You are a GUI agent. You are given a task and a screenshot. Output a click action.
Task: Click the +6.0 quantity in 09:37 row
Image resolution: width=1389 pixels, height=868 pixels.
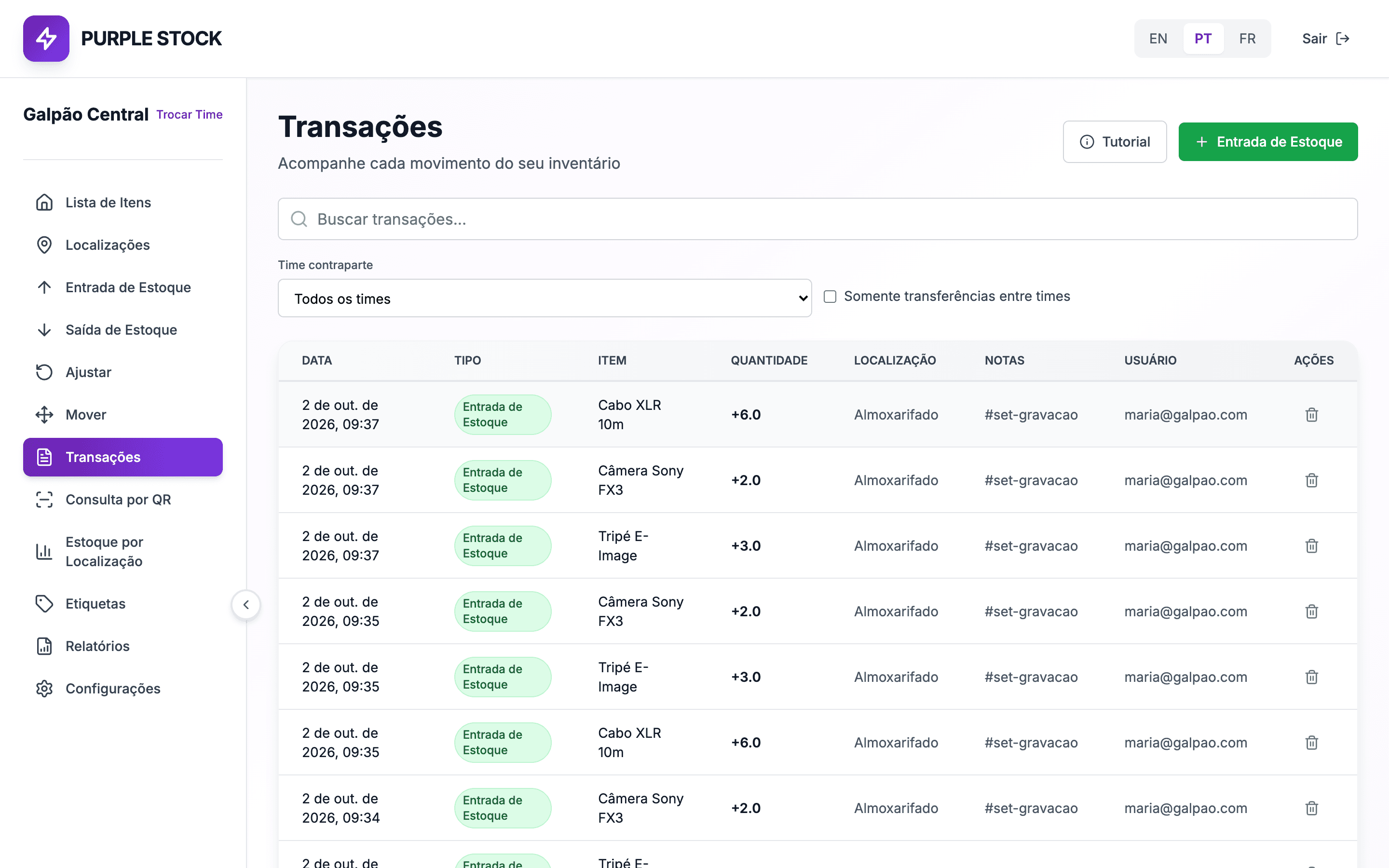coord(746,415)
